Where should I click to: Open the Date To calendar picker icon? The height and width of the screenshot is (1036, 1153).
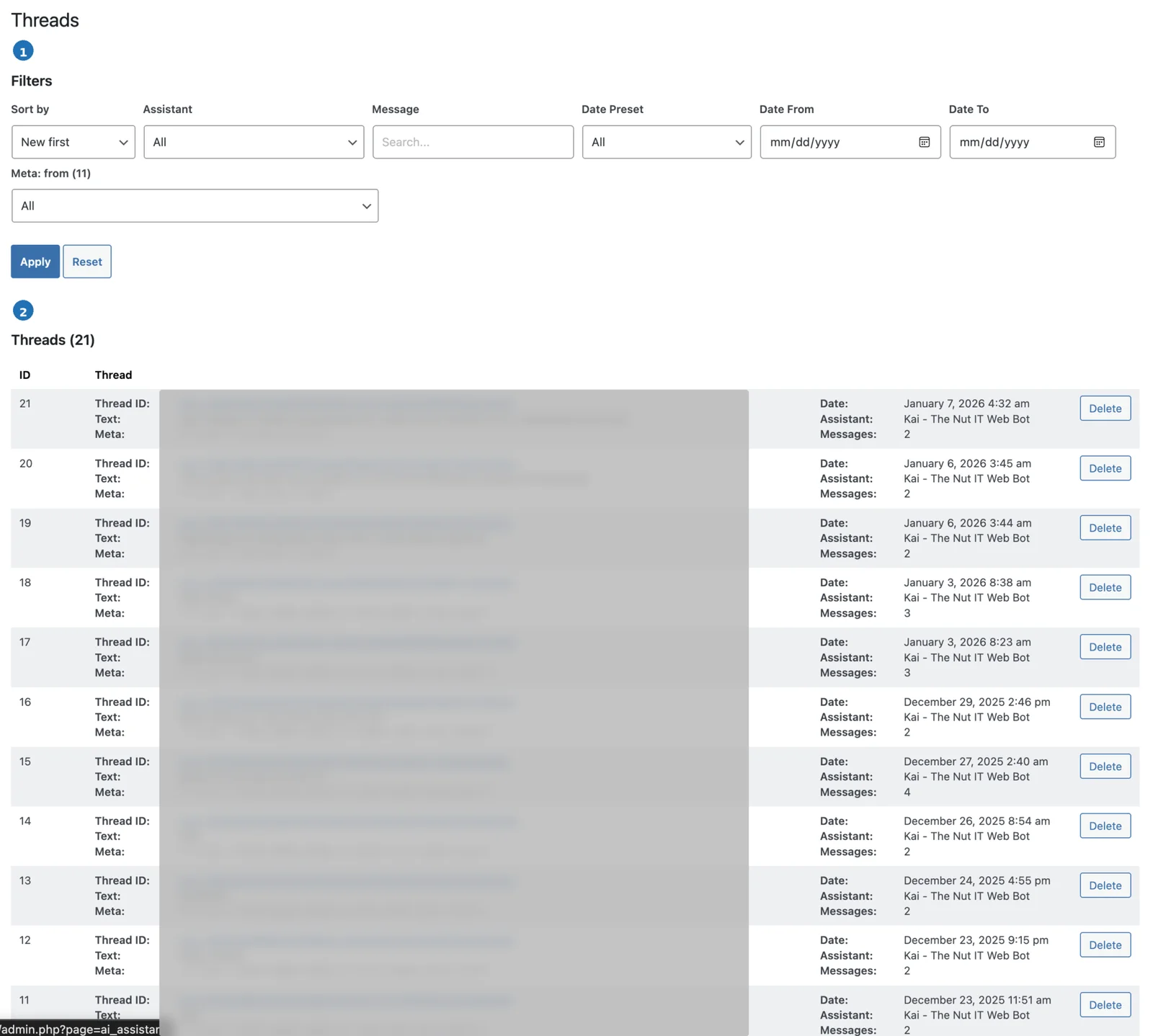[x=1099, y=142]
